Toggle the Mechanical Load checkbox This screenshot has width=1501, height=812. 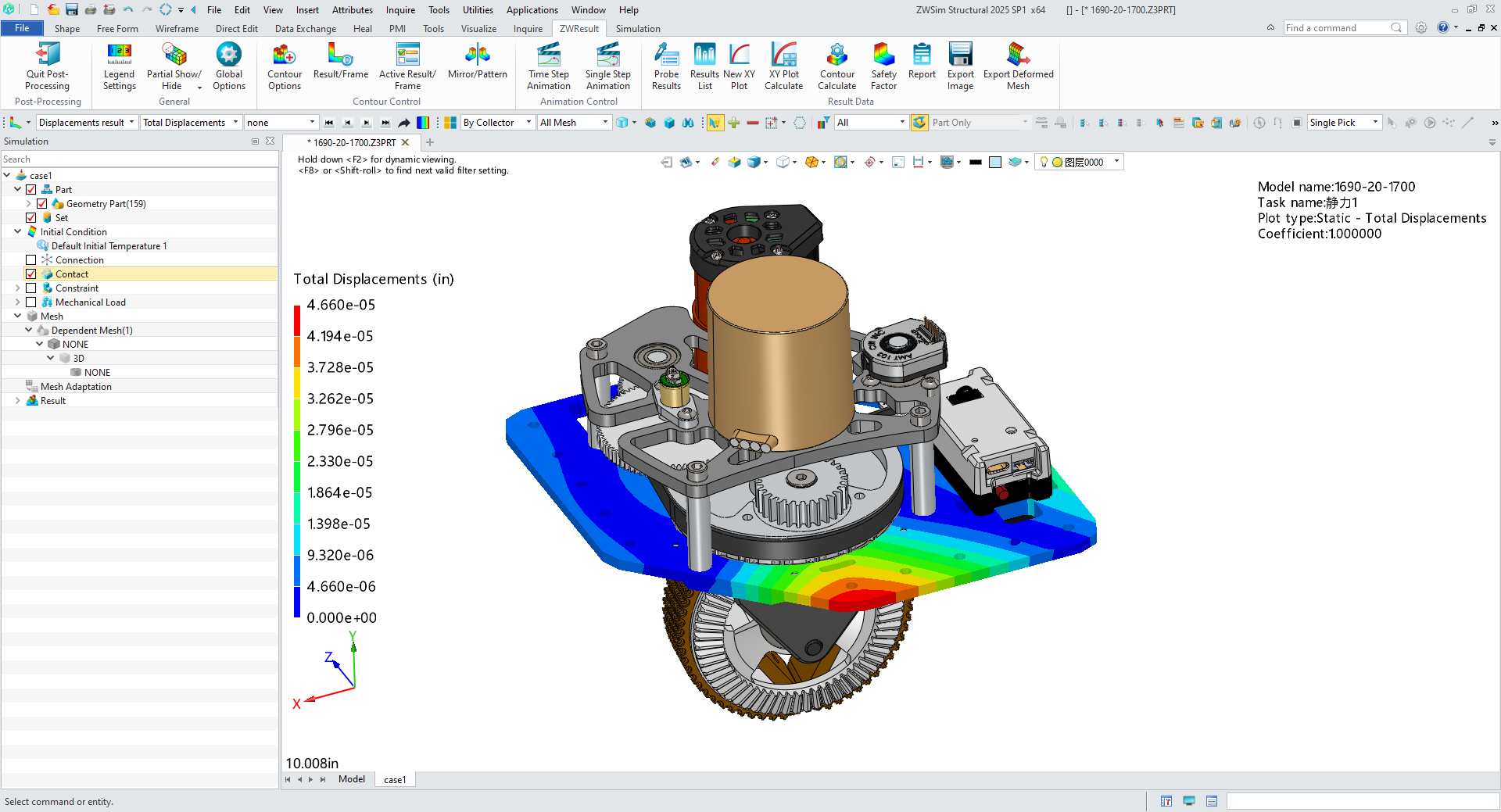[x=31, y=302]
